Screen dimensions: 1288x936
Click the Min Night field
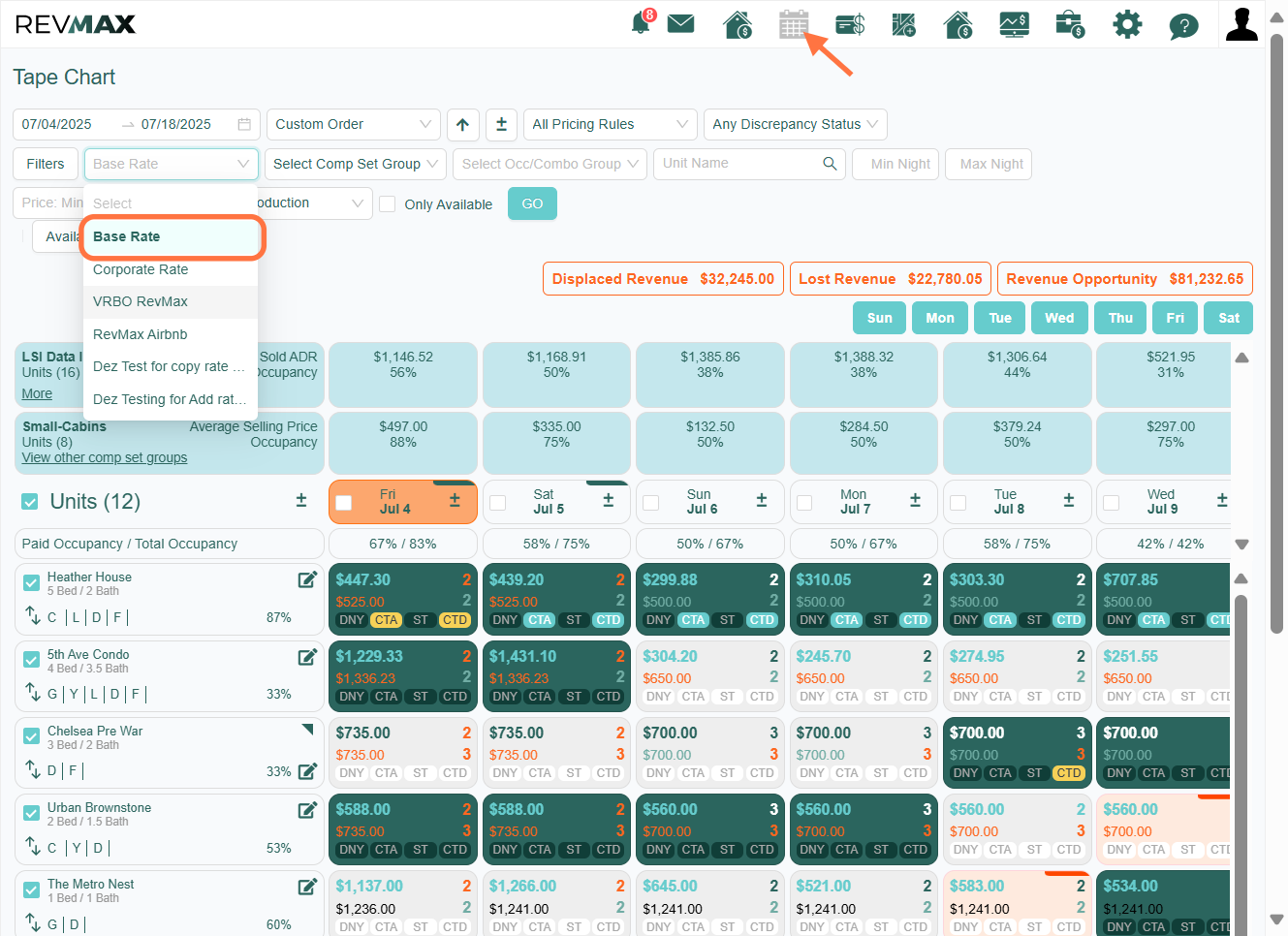click(896, 164)
